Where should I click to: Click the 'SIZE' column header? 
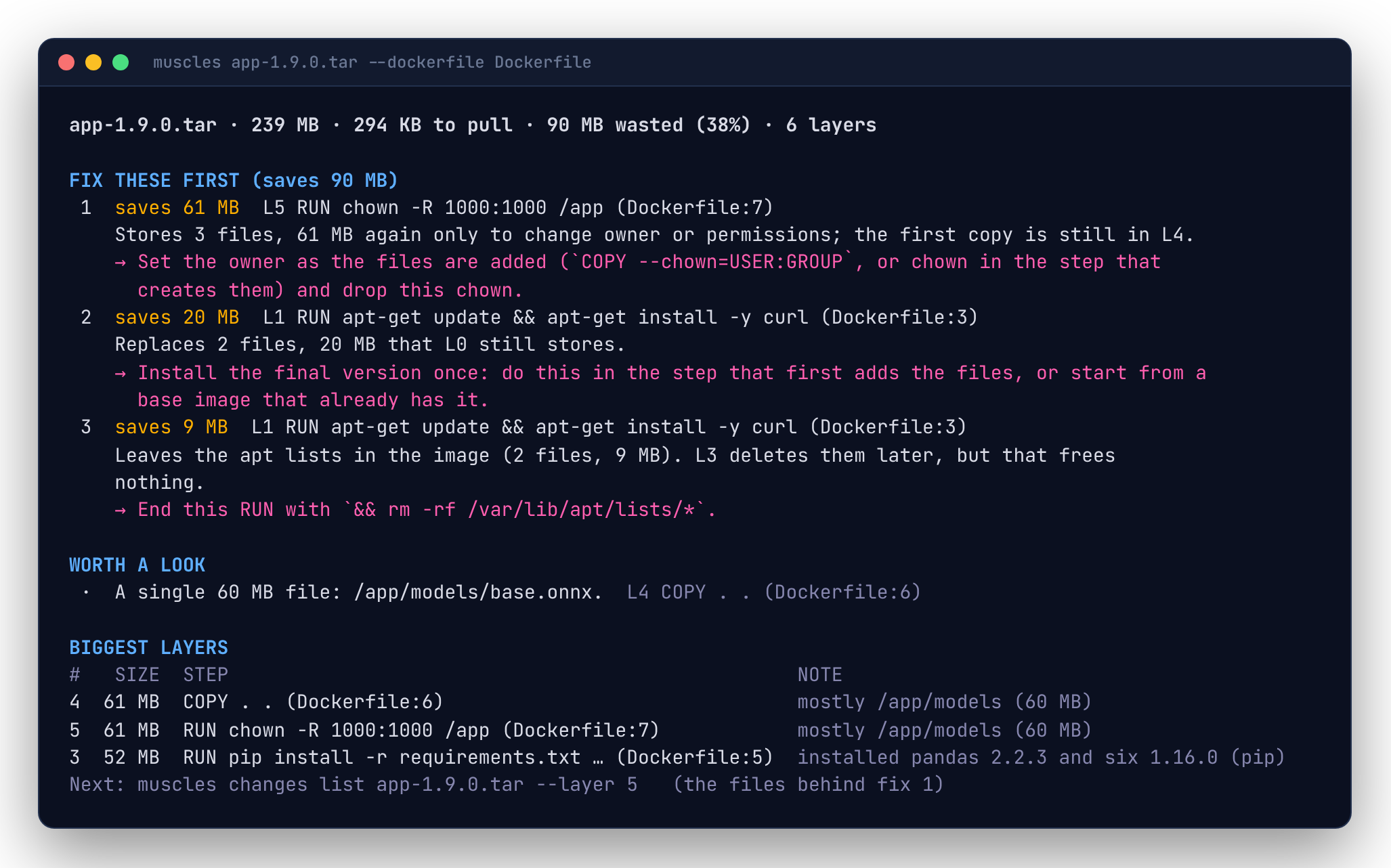tap(137, 675)
